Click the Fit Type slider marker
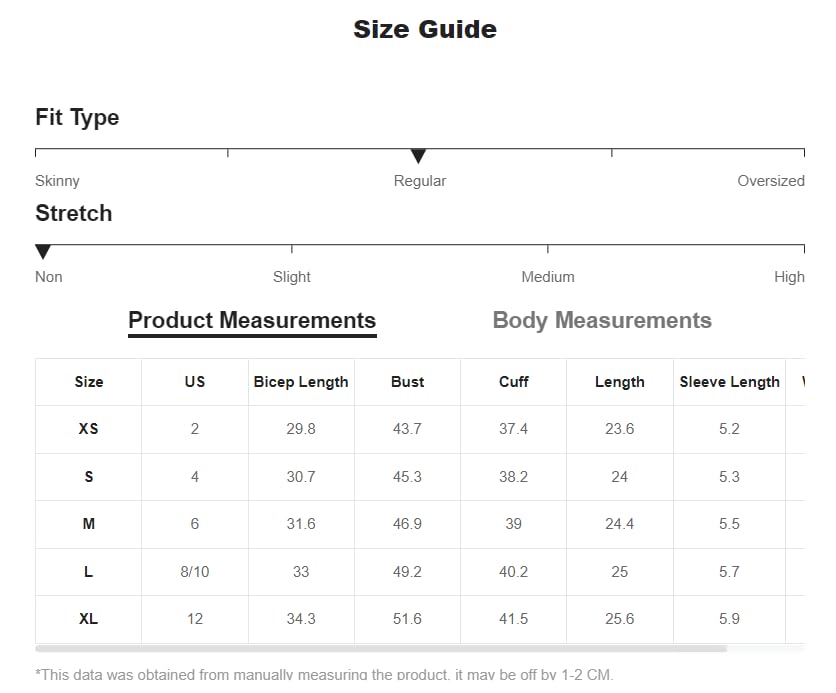This screenshot has height=693, width=836. pyautogui.click(x=419, y=156)
